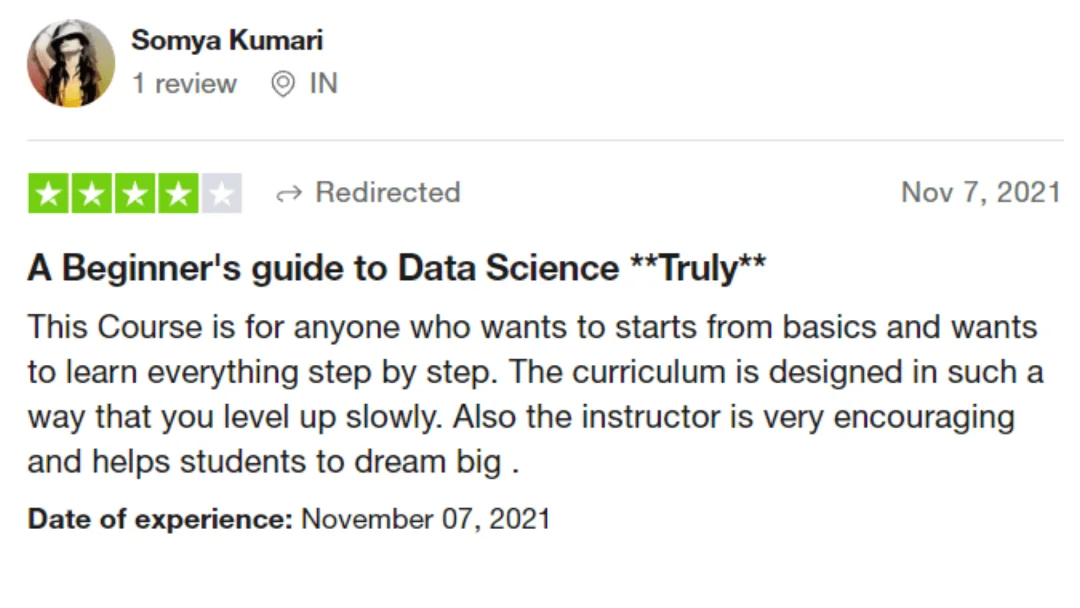Open the review title A Beginner's guide to Data Science

[396, 267]
